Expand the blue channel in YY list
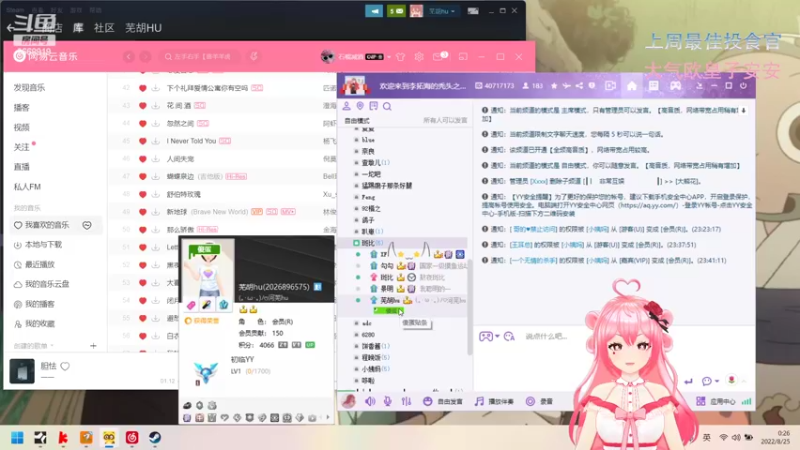This screenshot has height=450, width=800. tap(356, 140)
